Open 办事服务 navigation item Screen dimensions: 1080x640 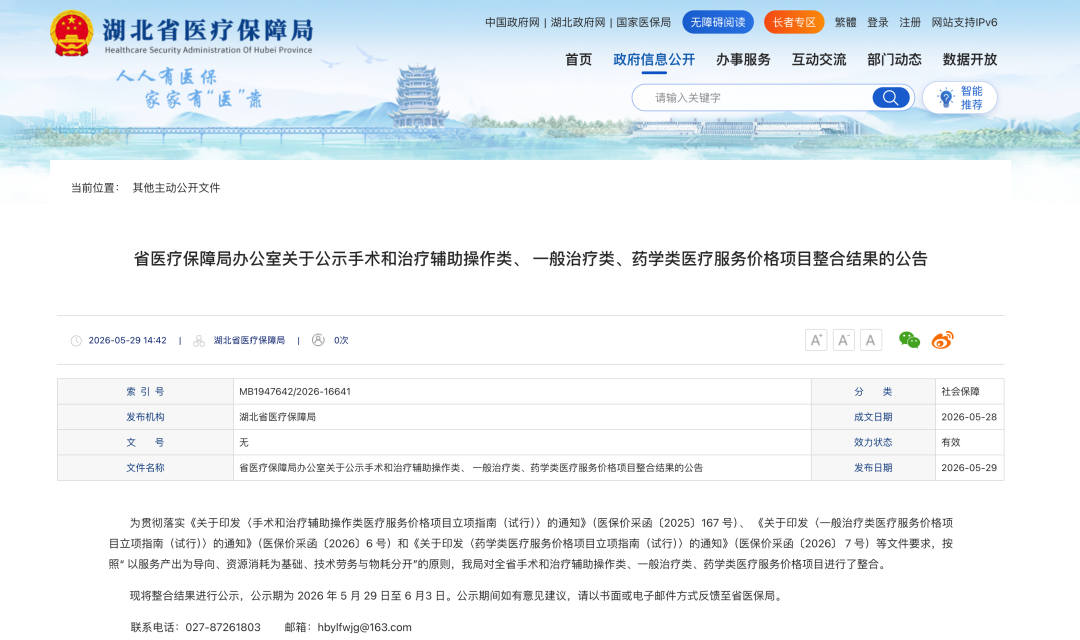point(743,59)
